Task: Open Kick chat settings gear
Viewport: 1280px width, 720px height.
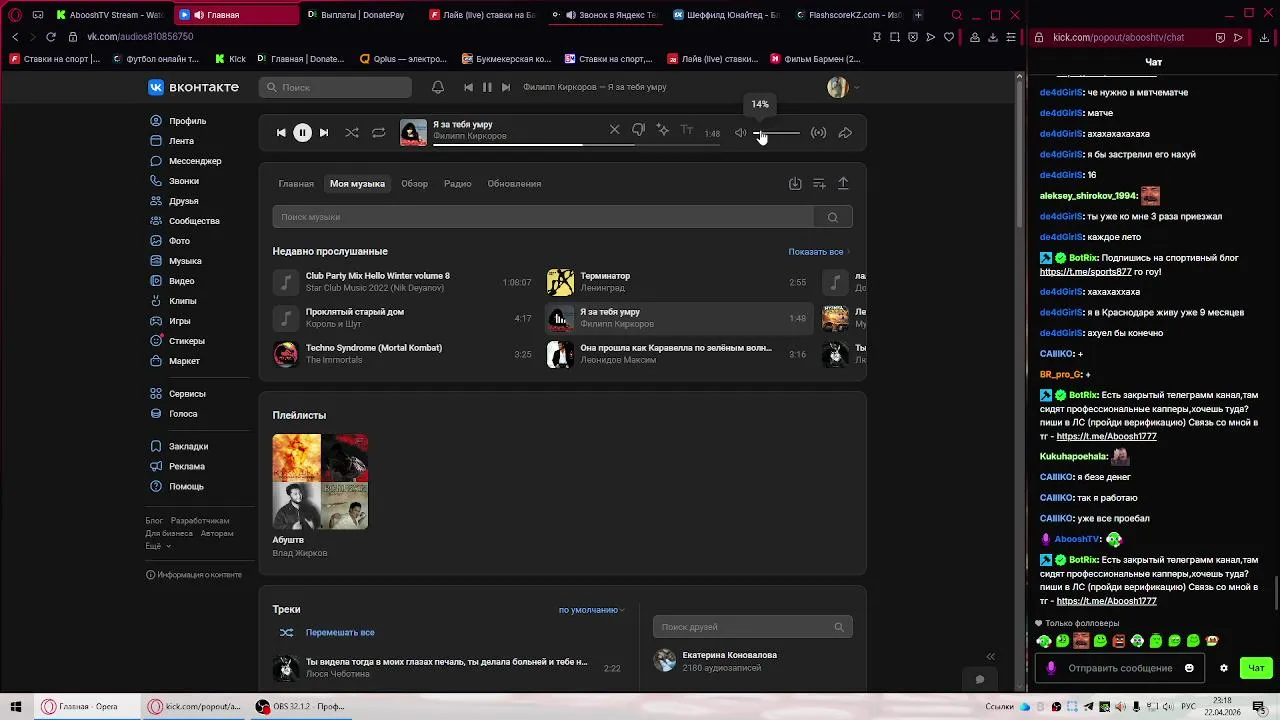Action: (x=1223, y=668)
